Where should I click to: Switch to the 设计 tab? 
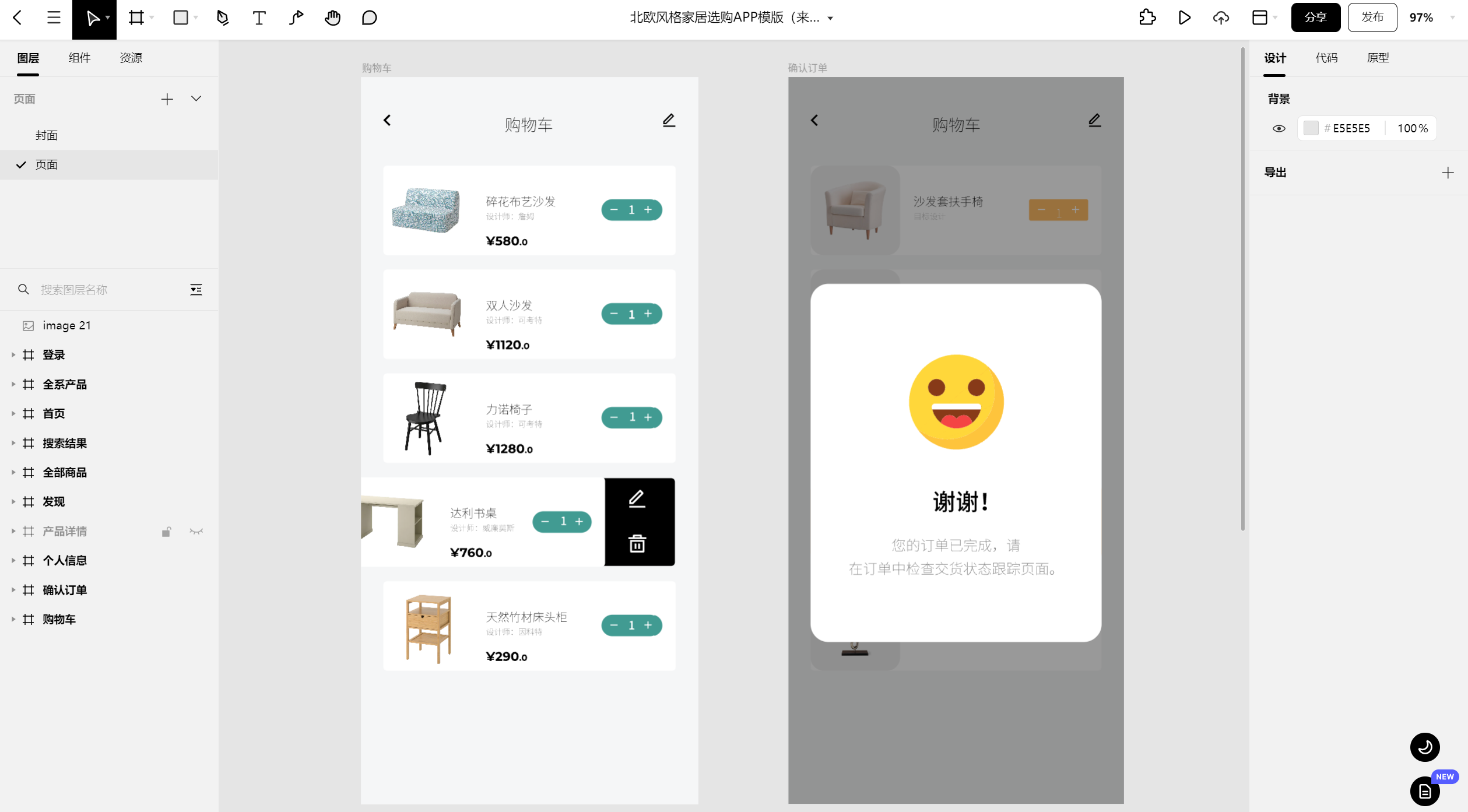point(1274,58)
